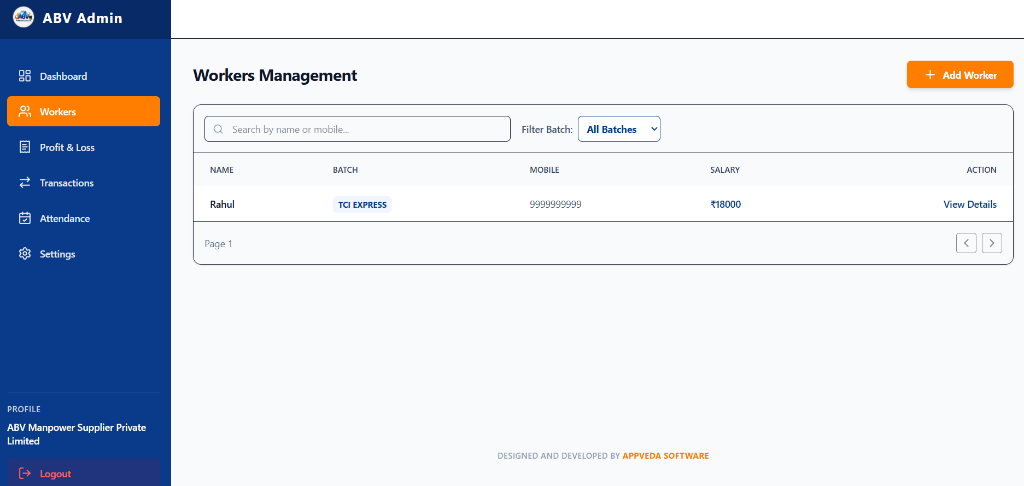1024x486 pixels.
Task: Click the ACTION column header
Action: (982, 170)
